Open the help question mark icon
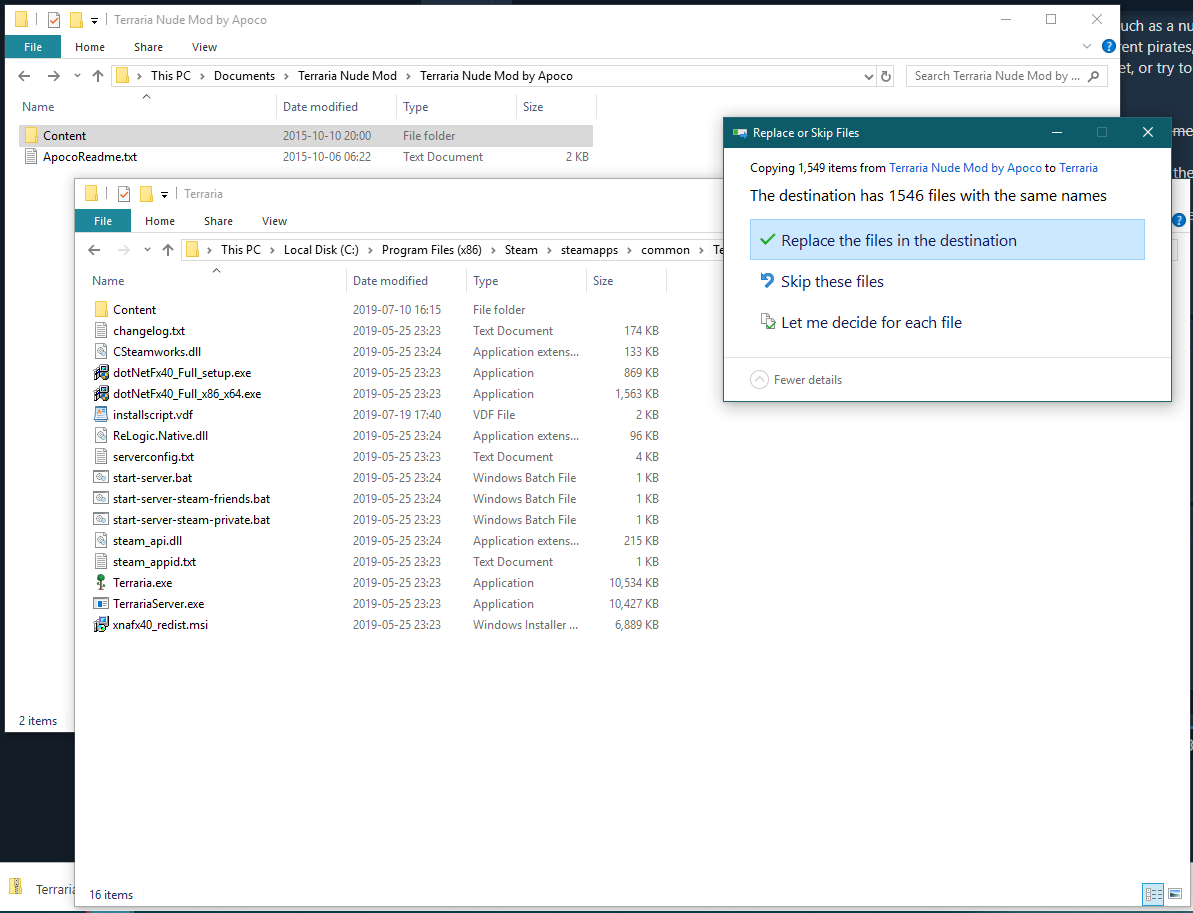The height and width of the screenshot is (913, 1193). [x=1108, y=47]
